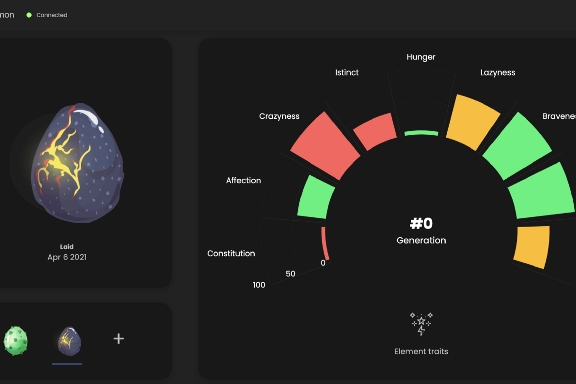
Task: Click the Constitution trait label
Action: click(231, 253)
